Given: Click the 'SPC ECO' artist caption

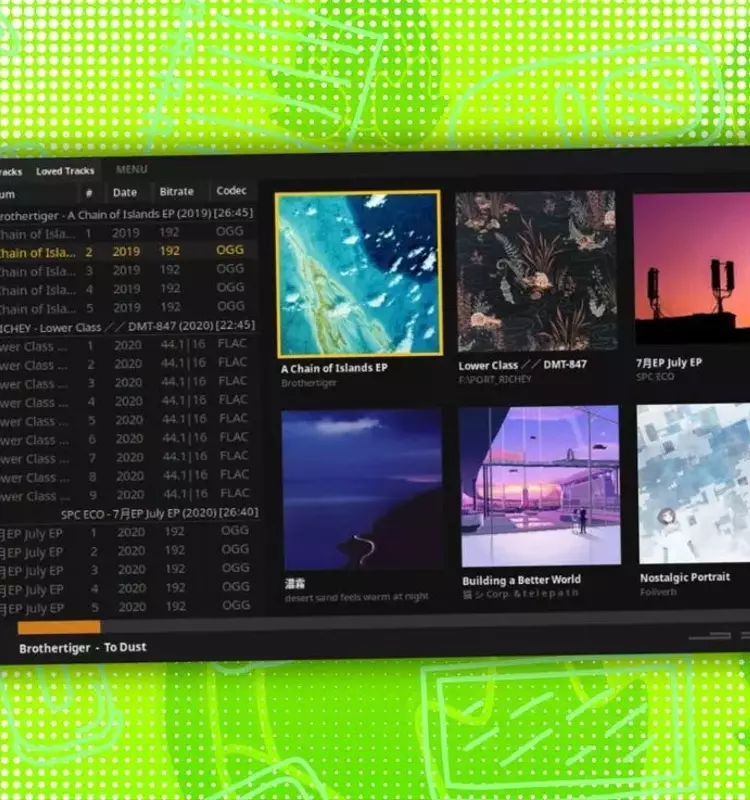Looking at the screenshot, I should click(x=655, y=377).
